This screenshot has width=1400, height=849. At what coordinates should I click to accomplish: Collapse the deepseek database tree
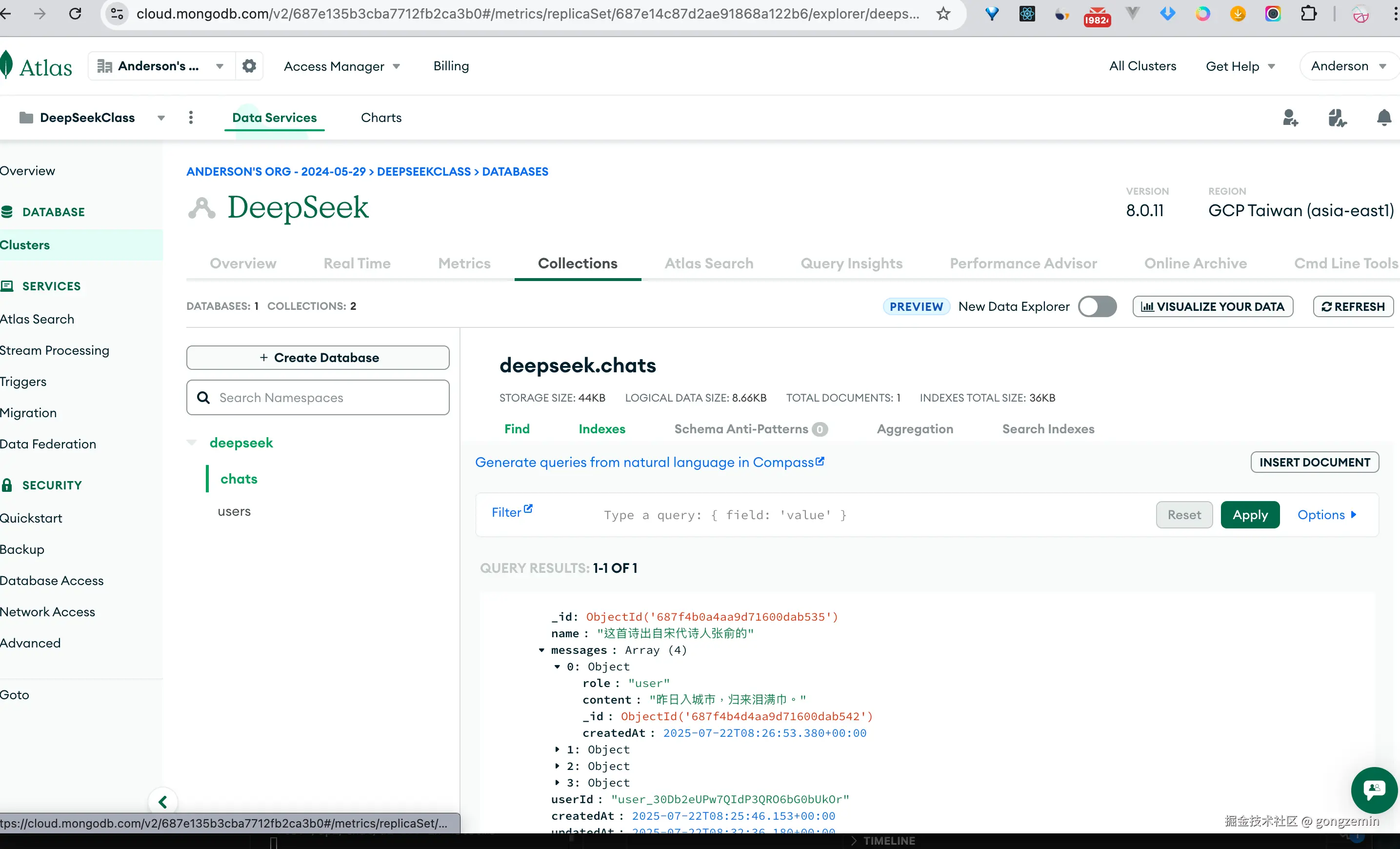coord(192,443)
